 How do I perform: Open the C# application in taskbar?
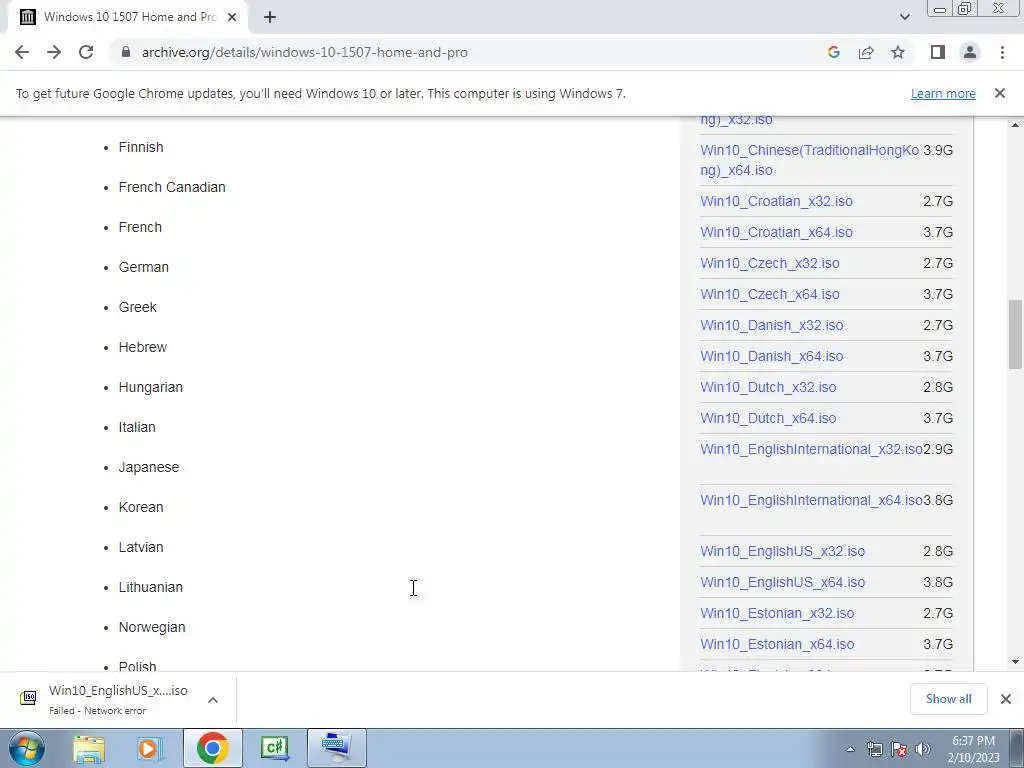[x=274, y=748]
